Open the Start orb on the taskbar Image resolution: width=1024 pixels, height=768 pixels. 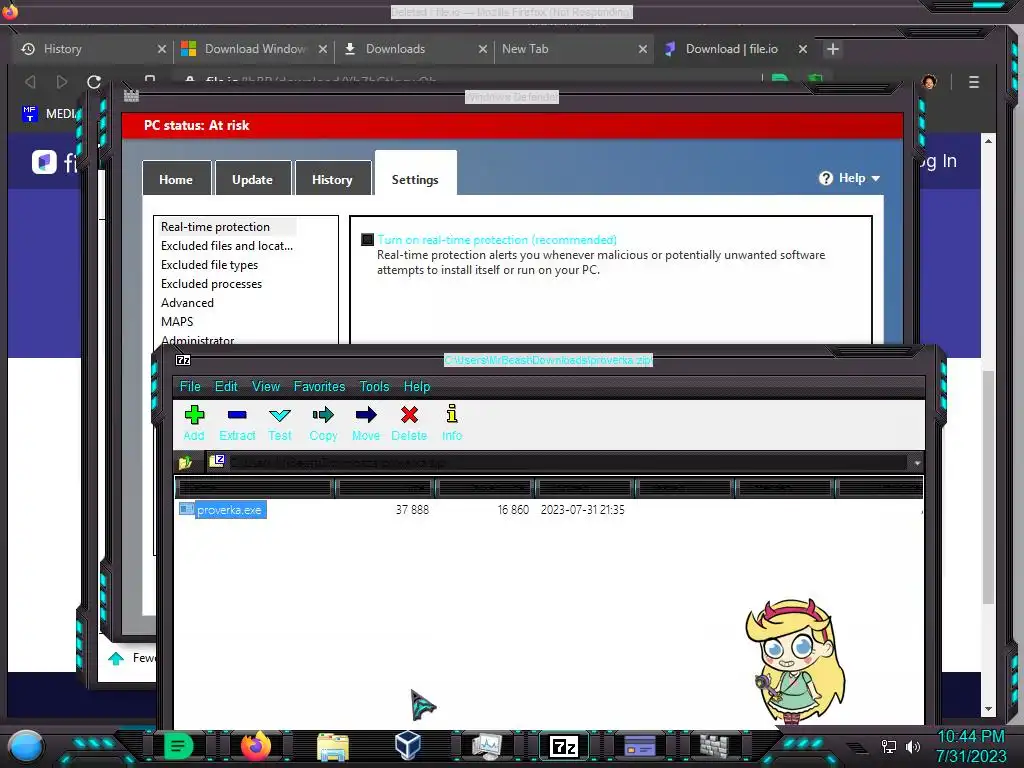[26, 746]
